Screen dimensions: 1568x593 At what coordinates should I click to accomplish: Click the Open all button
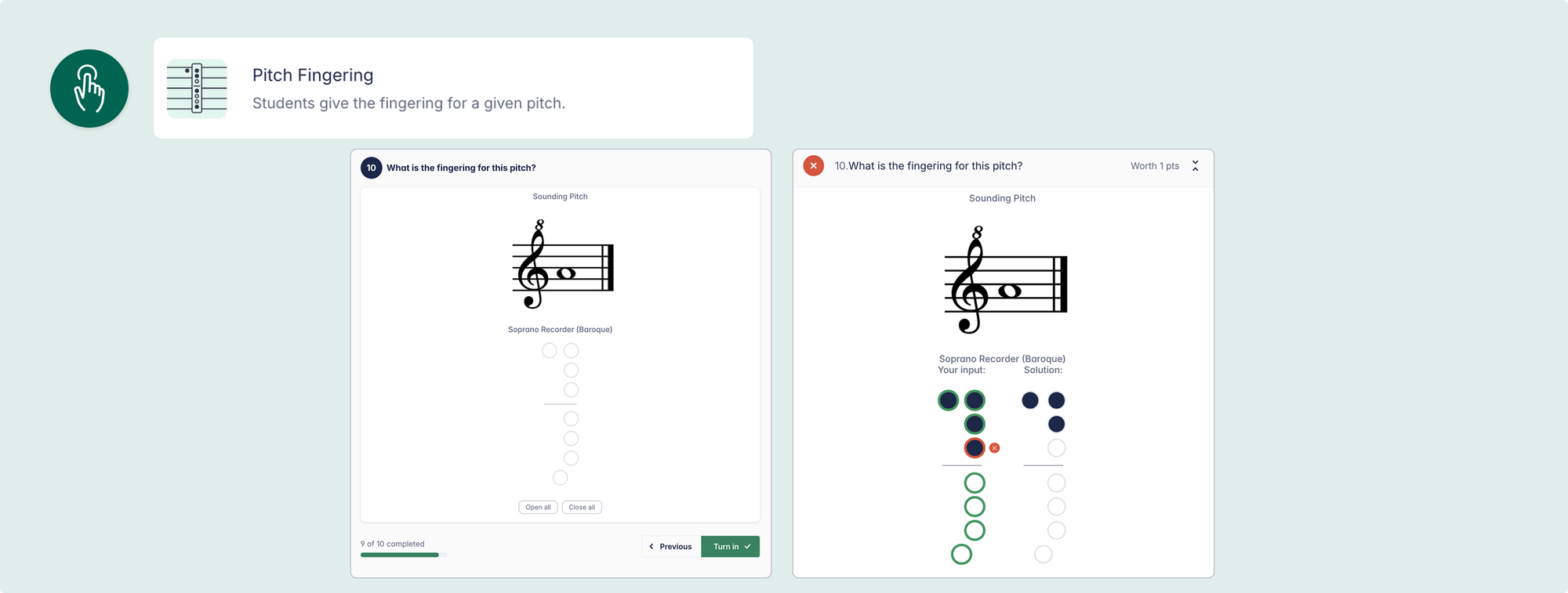point(538,508)
